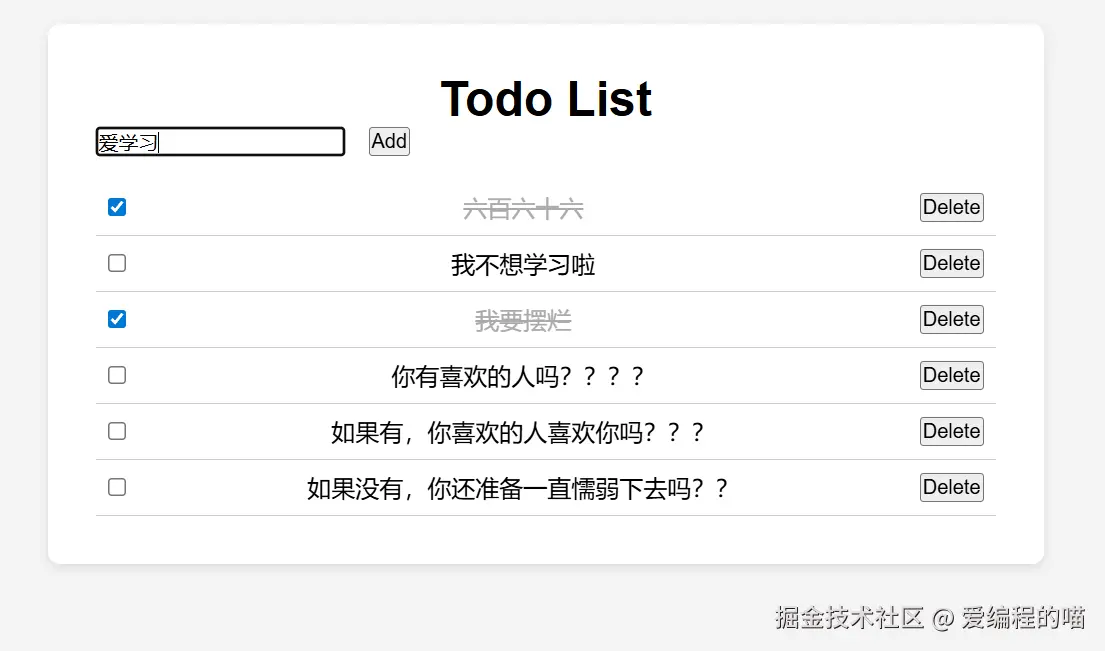This screenshot has width=1105, height=651.
Task: Click the Todo List heading
Action: [x=546, y=99]
